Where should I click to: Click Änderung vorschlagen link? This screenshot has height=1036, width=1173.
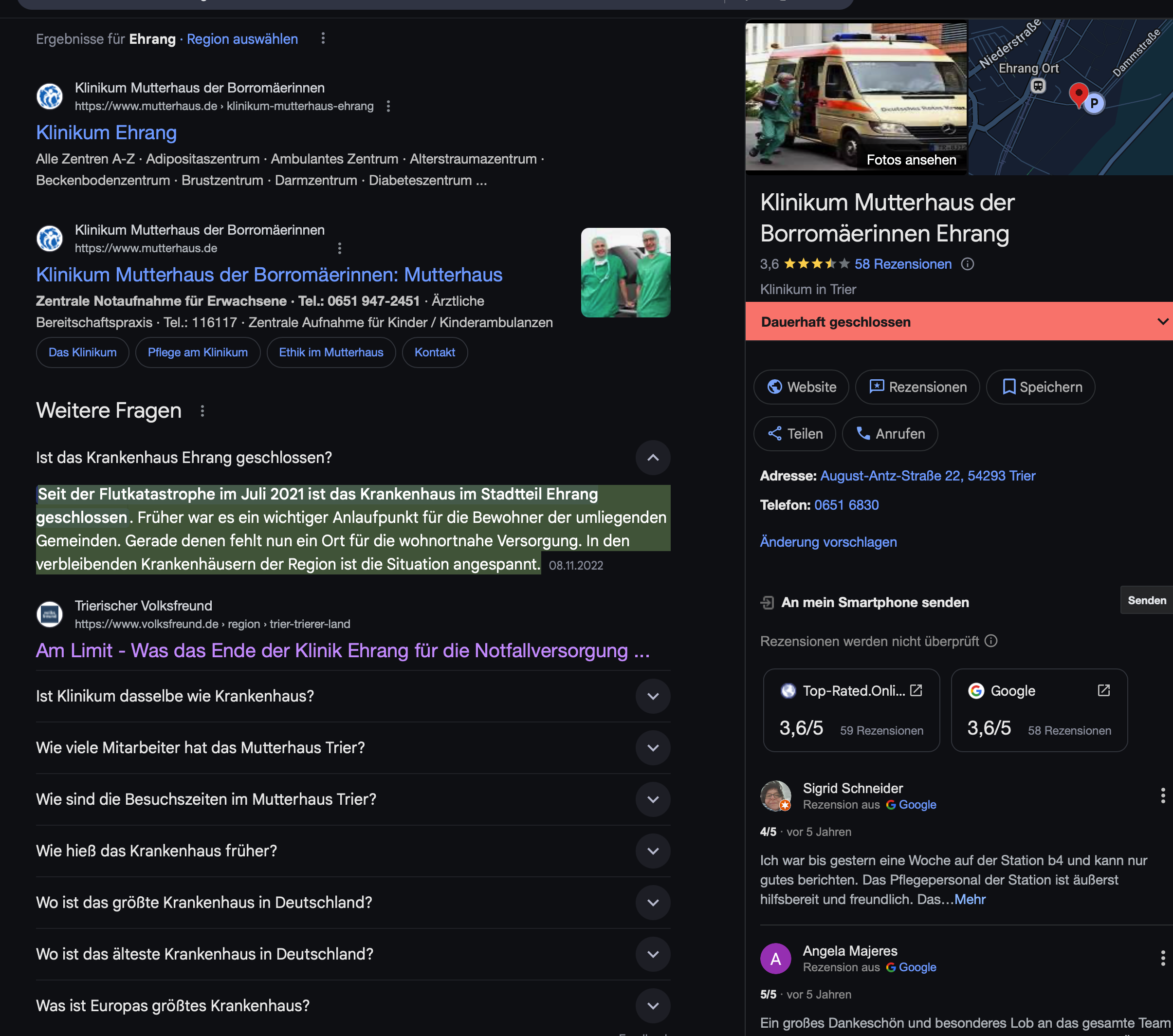click(x=828, y=542)
